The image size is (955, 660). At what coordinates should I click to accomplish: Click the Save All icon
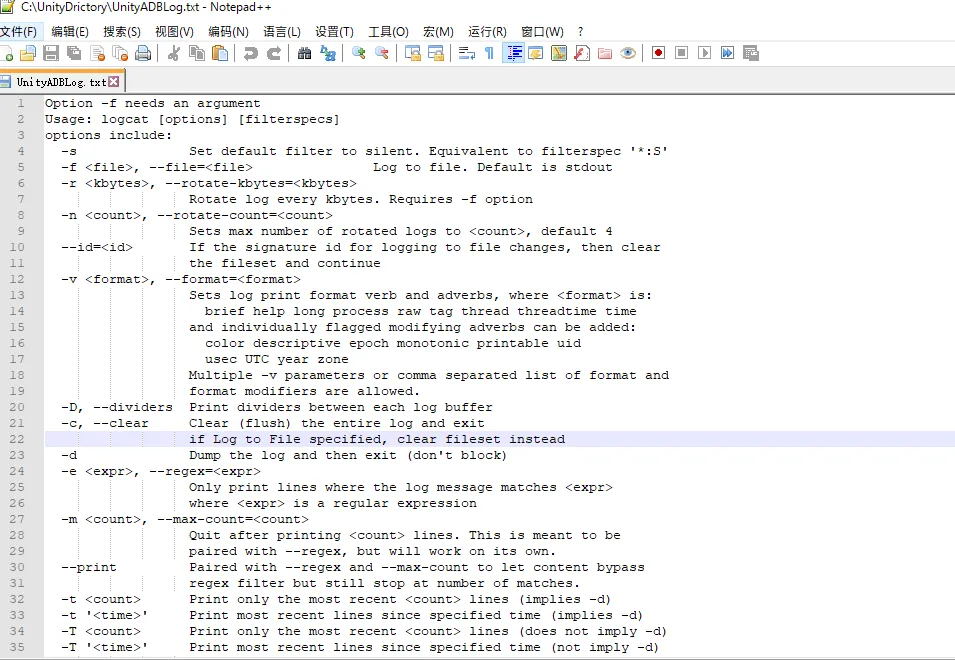coord(74,54)
